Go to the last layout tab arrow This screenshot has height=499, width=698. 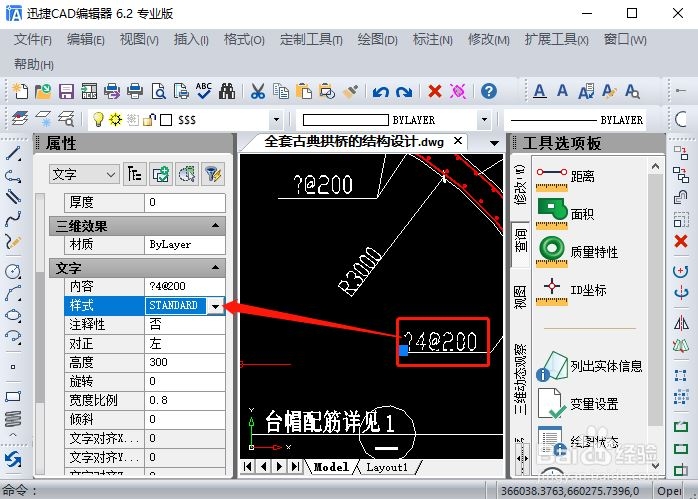click(x=296, y=467)
